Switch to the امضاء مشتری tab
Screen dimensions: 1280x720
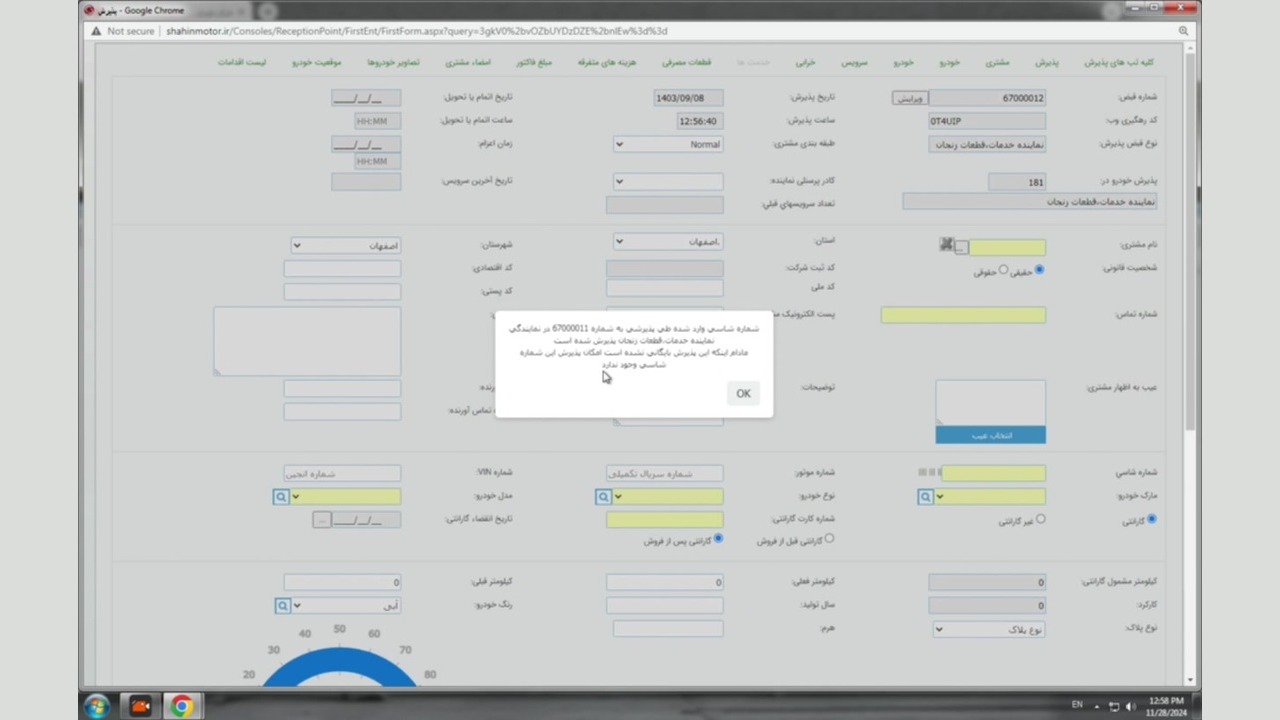(468, 62)
